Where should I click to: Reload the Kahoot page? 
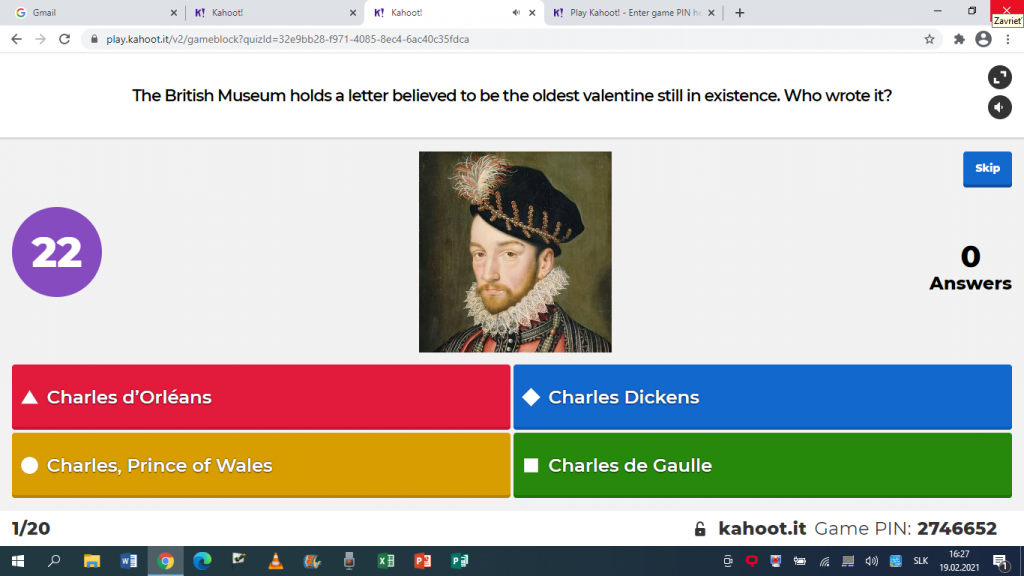coord(64,39)
